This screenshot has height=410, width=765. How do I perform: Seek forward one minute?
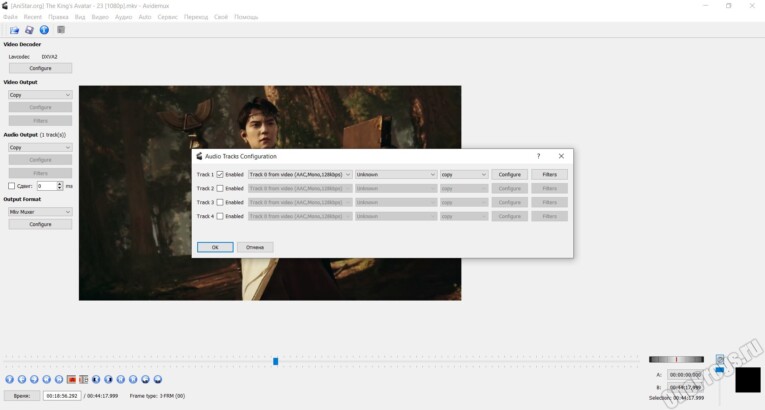(x=158, y=379)
